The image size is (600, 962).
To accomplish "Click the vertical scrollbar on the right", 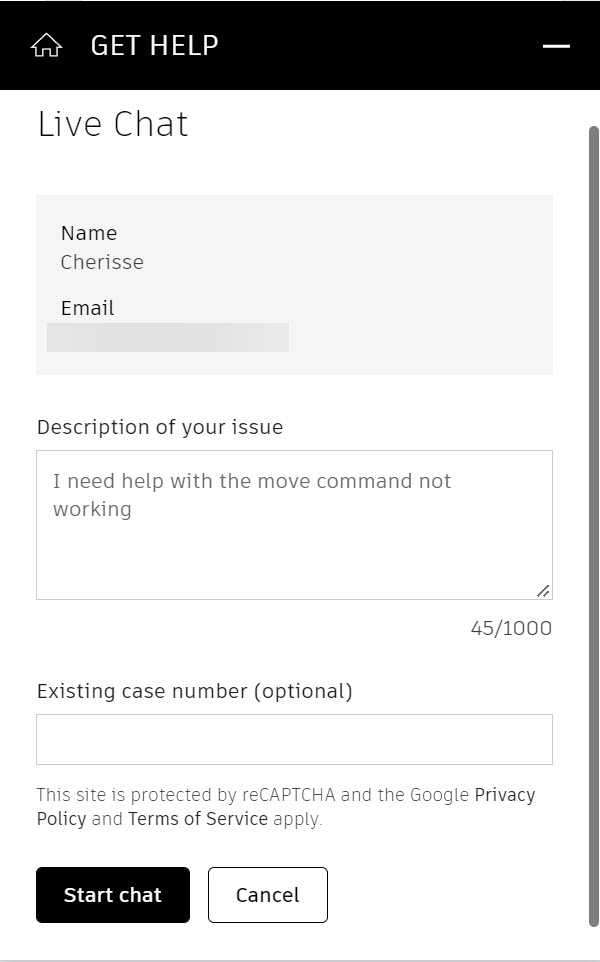I will (593, 526).
